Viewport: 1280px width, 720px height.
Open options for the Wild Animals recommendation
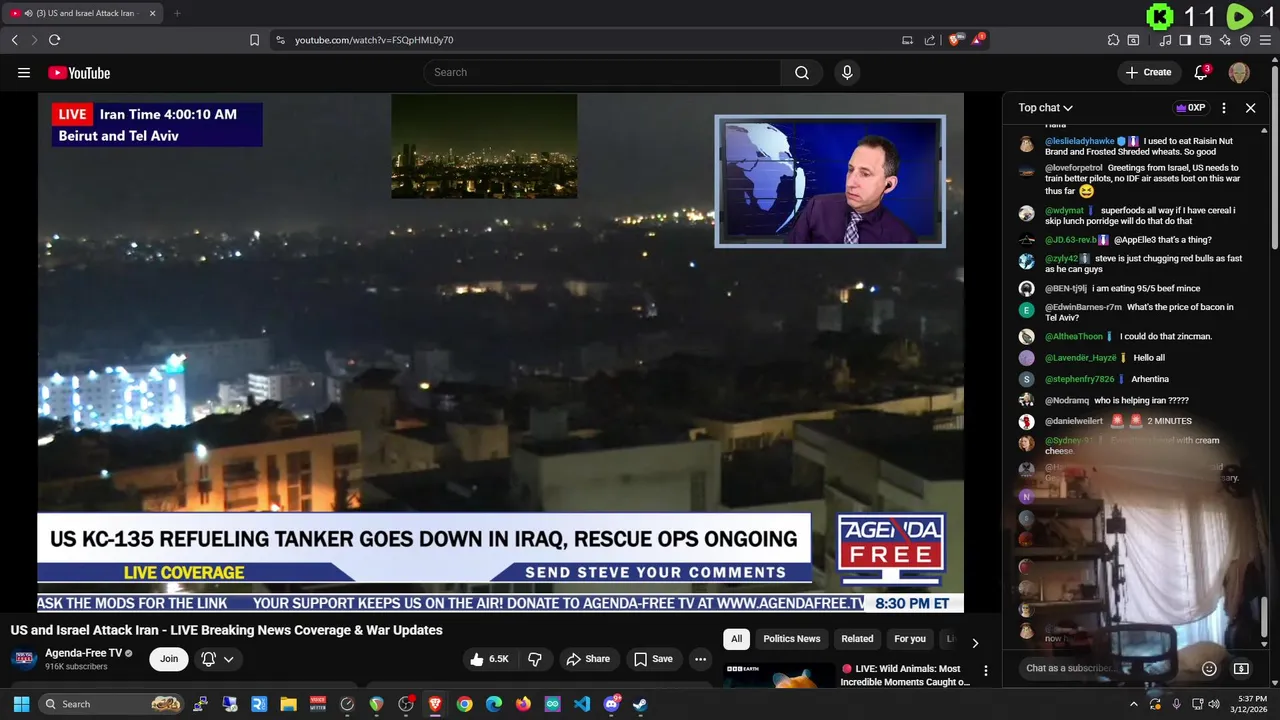[985, 671]
